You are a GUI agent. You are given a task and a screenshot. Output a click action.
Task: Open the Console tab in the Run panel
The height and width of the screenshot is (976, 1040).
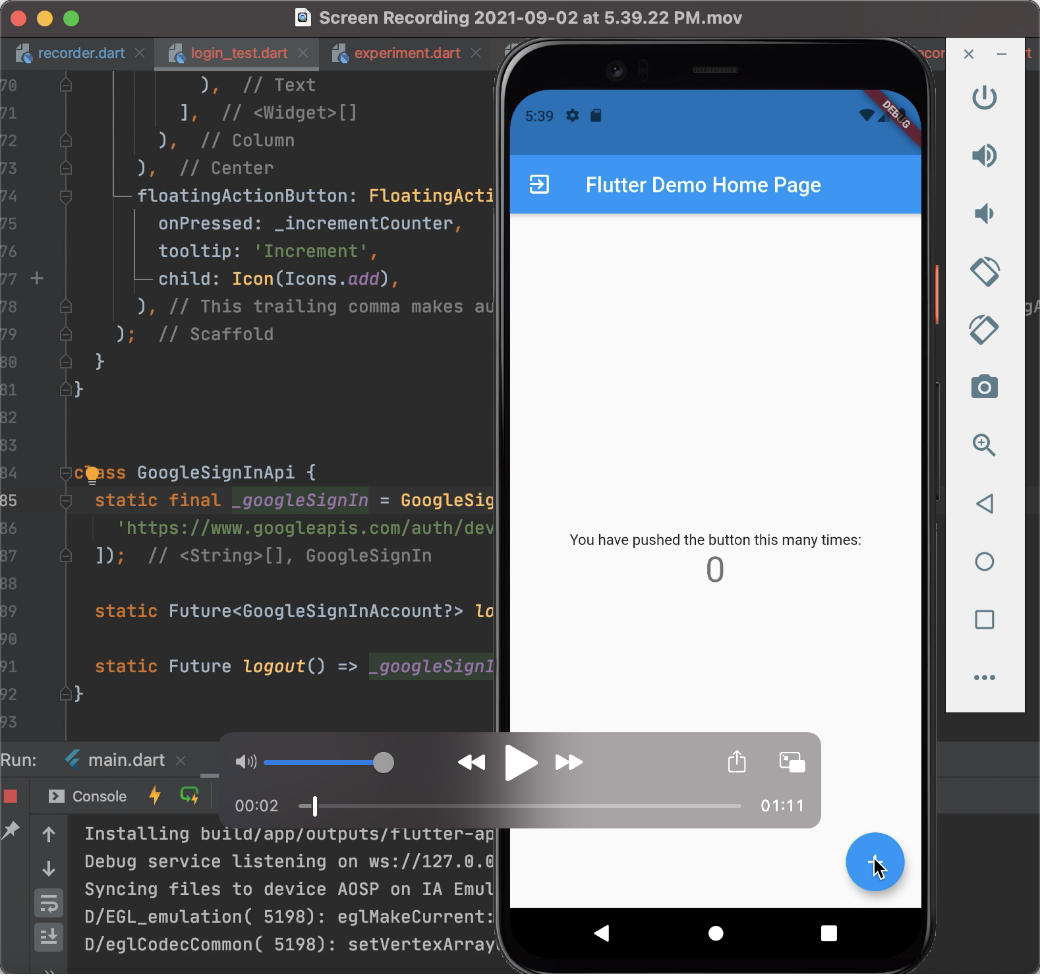click(88, 796)
